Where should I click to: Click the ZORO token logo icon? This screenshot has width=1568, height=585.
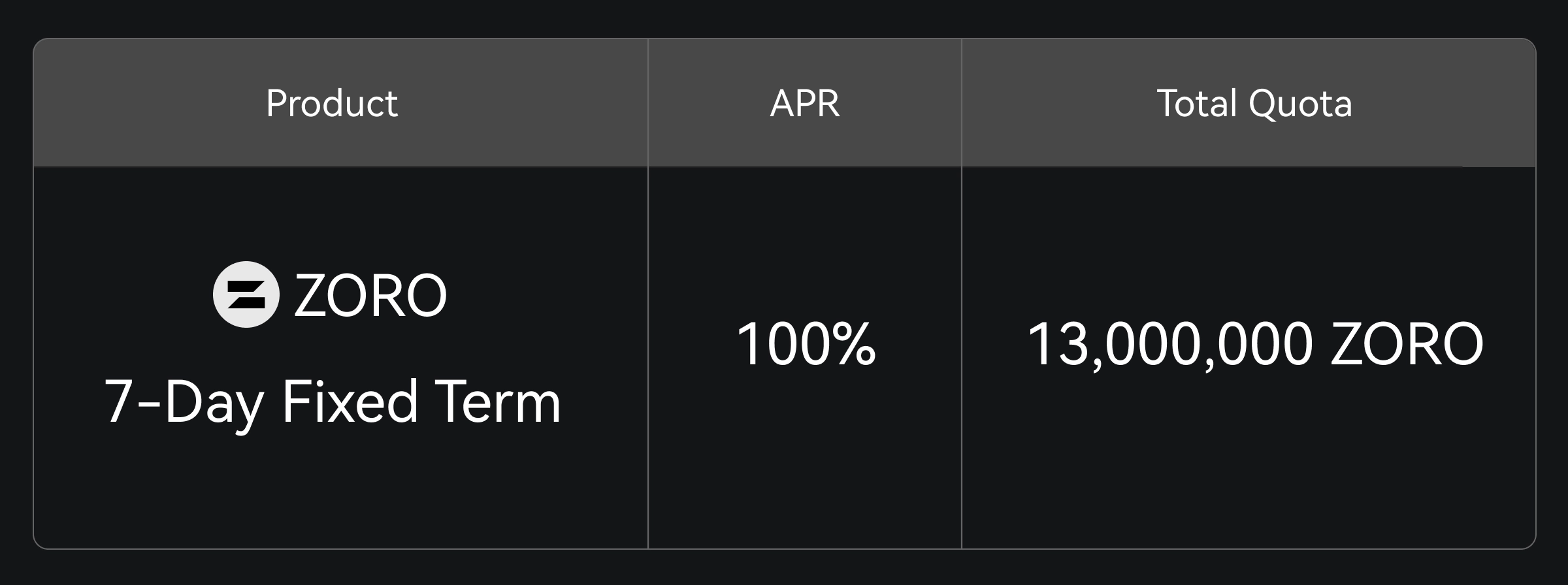click(x=246, y=294)
